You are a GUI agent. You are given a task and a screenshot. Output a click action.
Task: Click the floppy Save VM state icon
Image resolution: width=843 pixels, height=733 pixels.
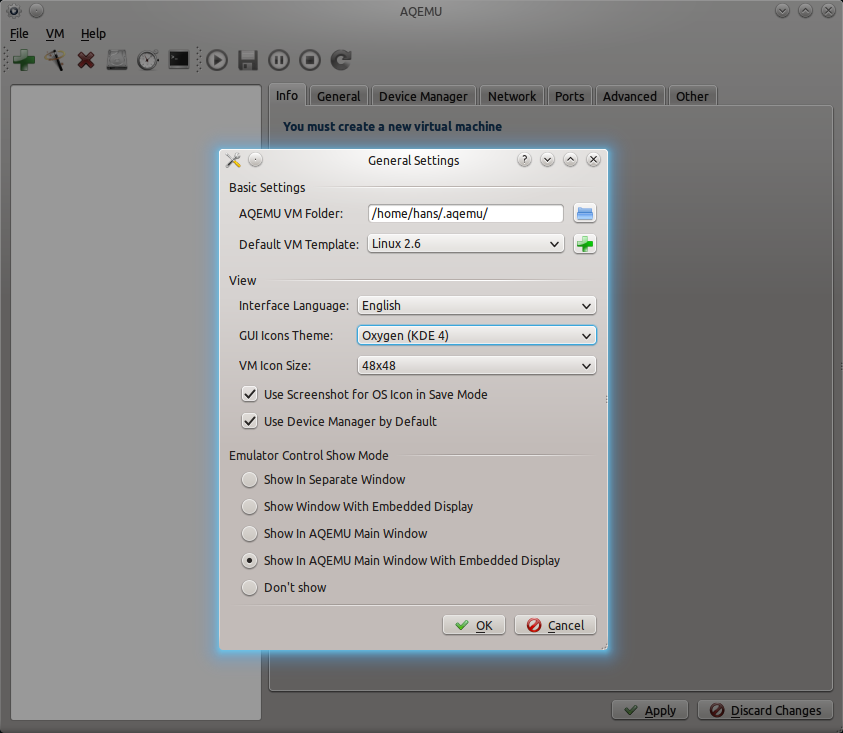point(248,60)
